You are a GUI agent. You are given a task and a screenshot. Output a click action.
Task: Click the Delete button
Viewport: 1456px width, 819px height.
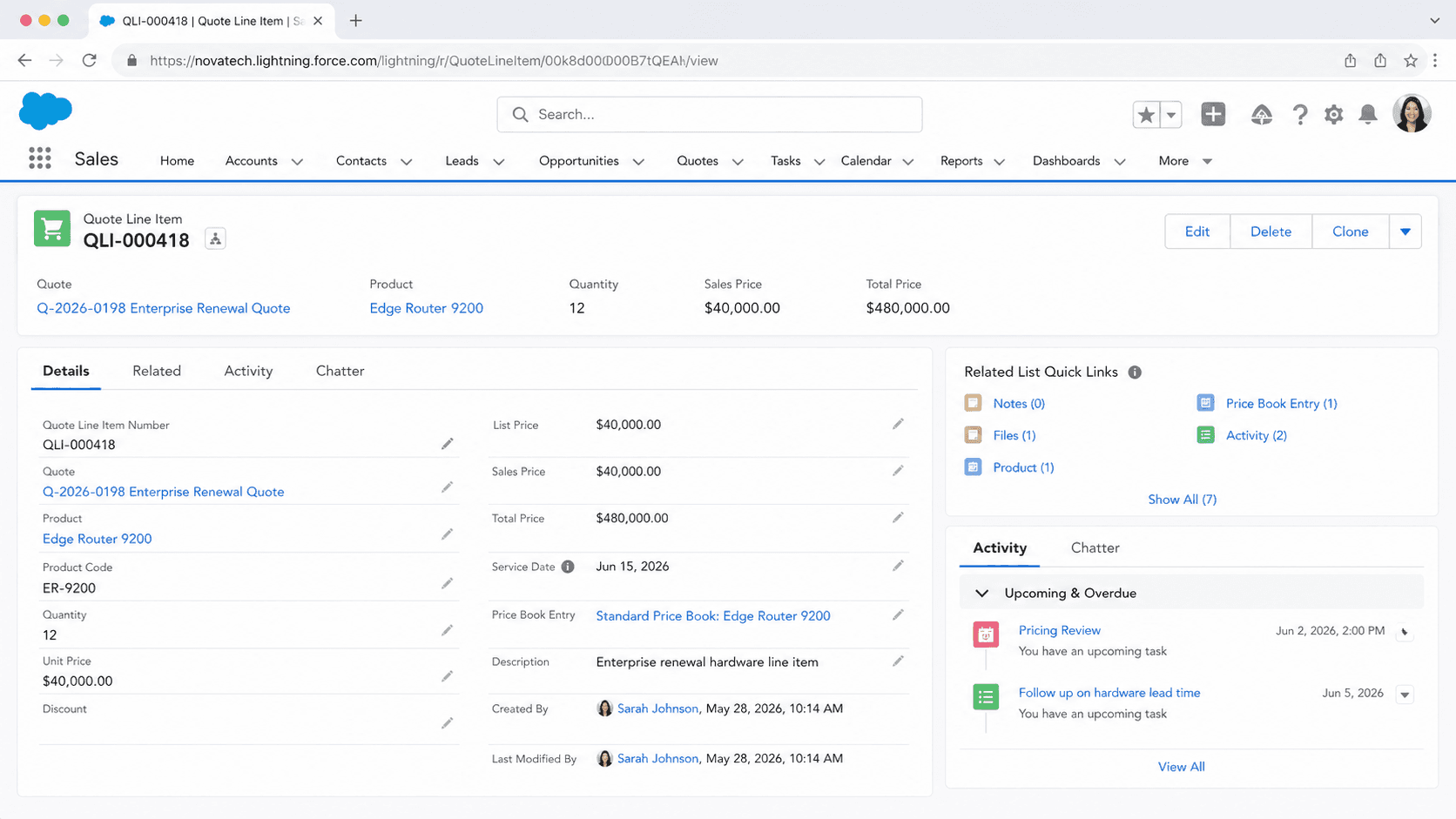point(1271,232)
